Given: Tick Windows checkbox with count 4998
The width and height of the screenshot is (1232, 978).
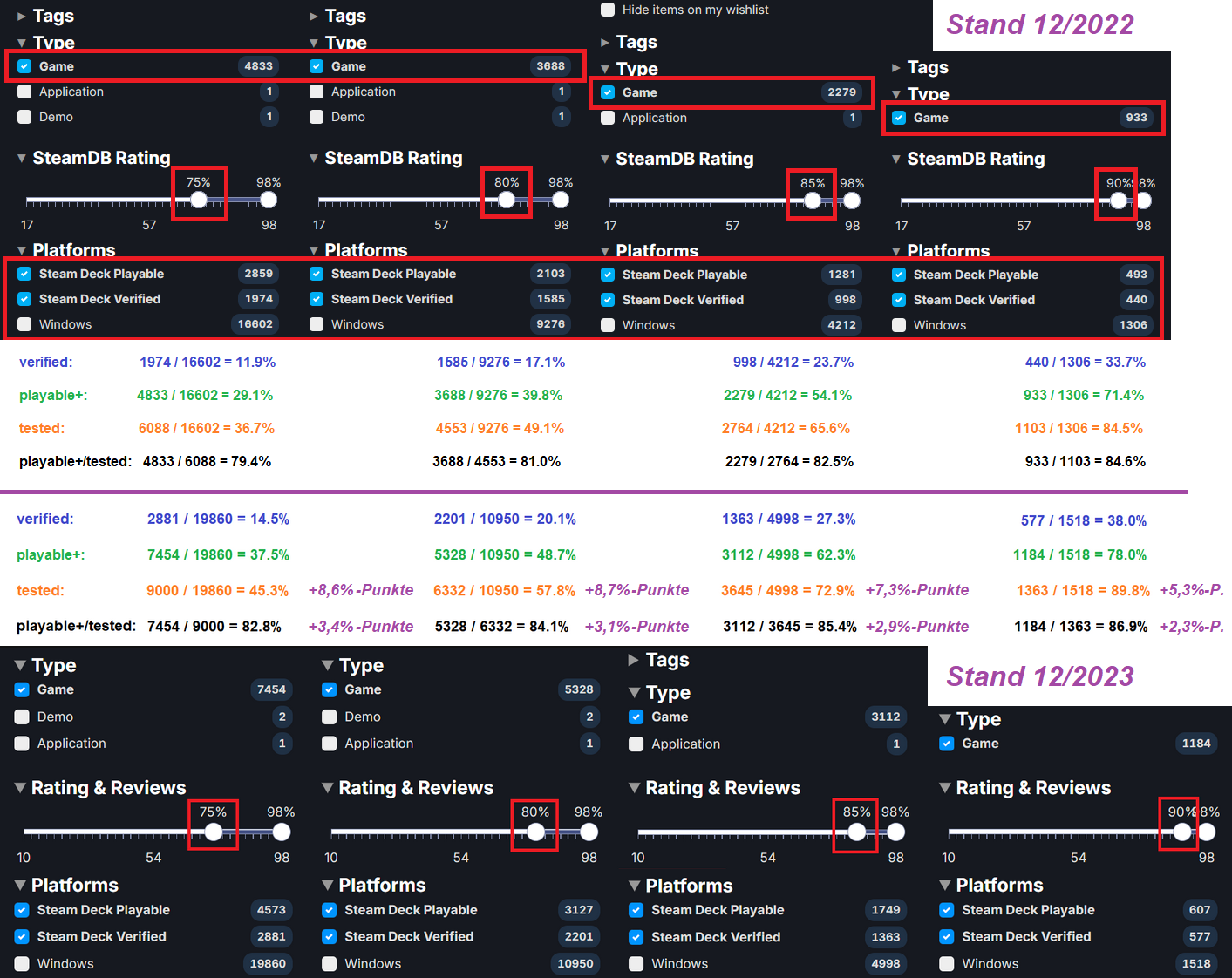Looking at the screenshot, I should [636, 964].
